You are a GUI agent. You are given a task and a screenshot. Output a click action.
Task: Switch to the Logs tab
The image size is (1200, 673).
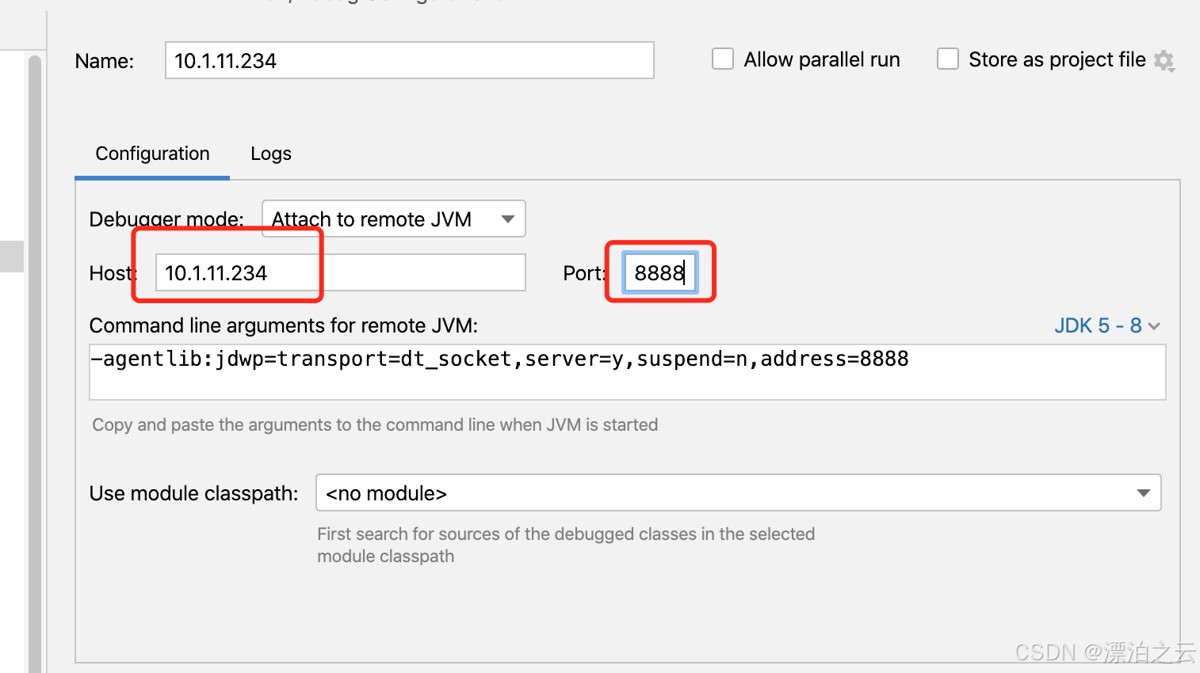(271, 154)
